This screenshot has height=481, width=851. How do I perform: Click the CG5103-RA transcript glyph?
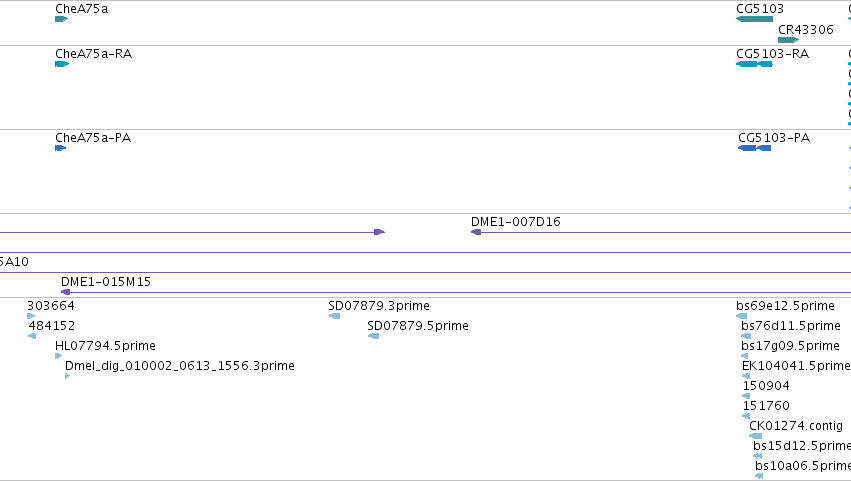click(754, 64)
